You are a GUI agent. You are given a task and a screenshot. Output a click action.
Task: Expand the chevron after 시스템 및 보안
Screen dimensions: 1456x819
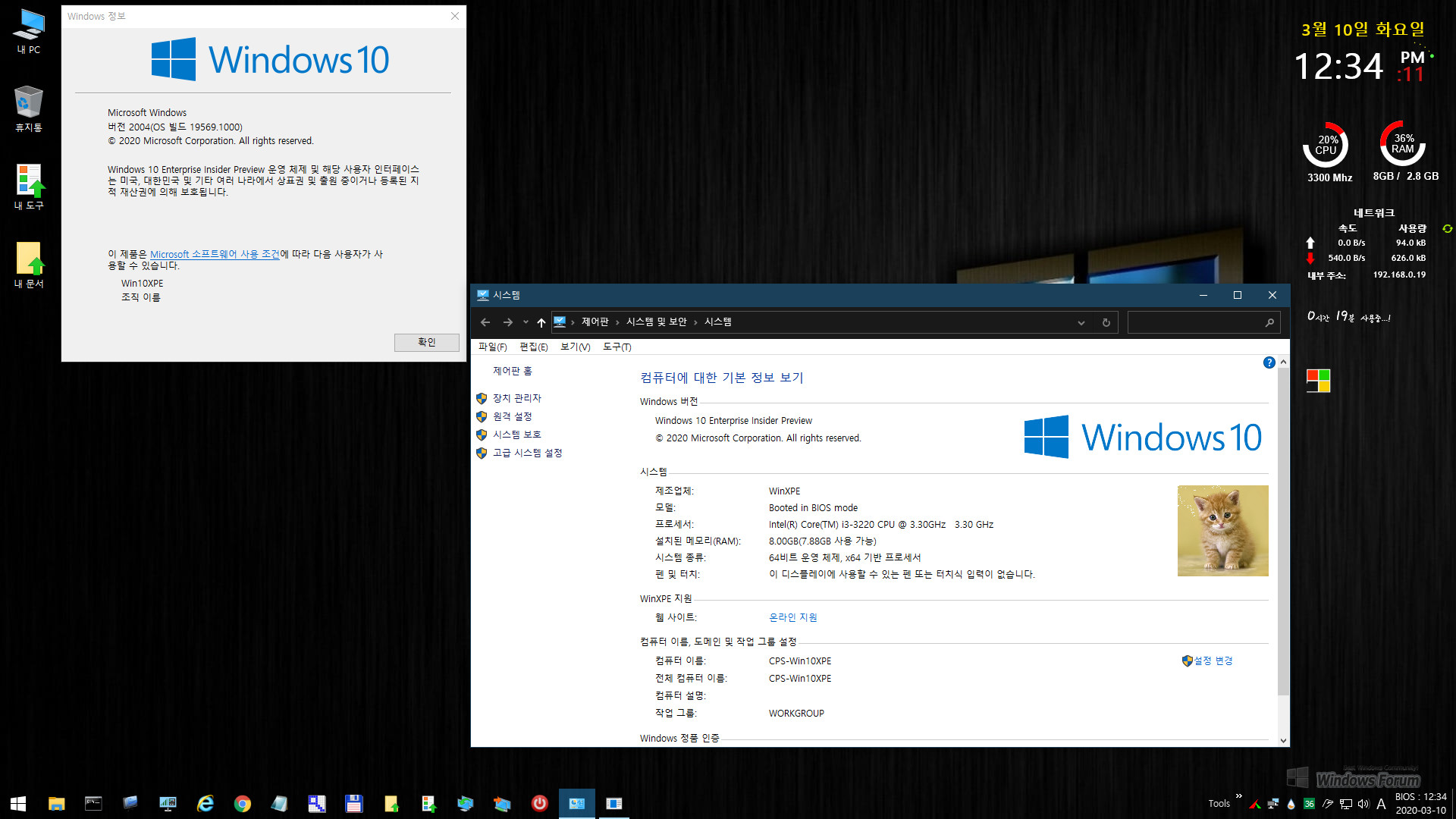click(695, 322)
